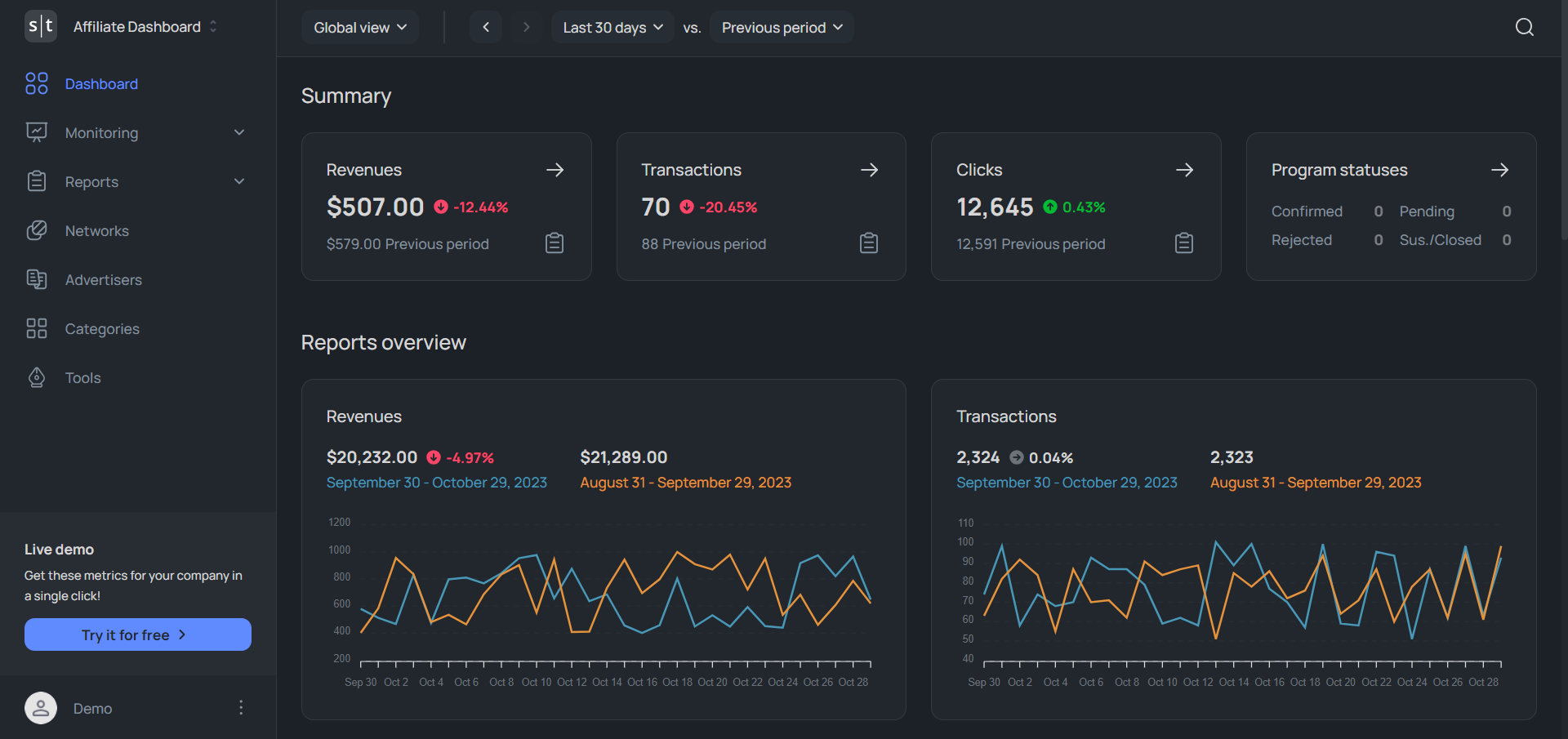Open Program statuses card arrow
This screenshot has height=739, width=1568.
pyautogui.click(x=1500, y=170)
